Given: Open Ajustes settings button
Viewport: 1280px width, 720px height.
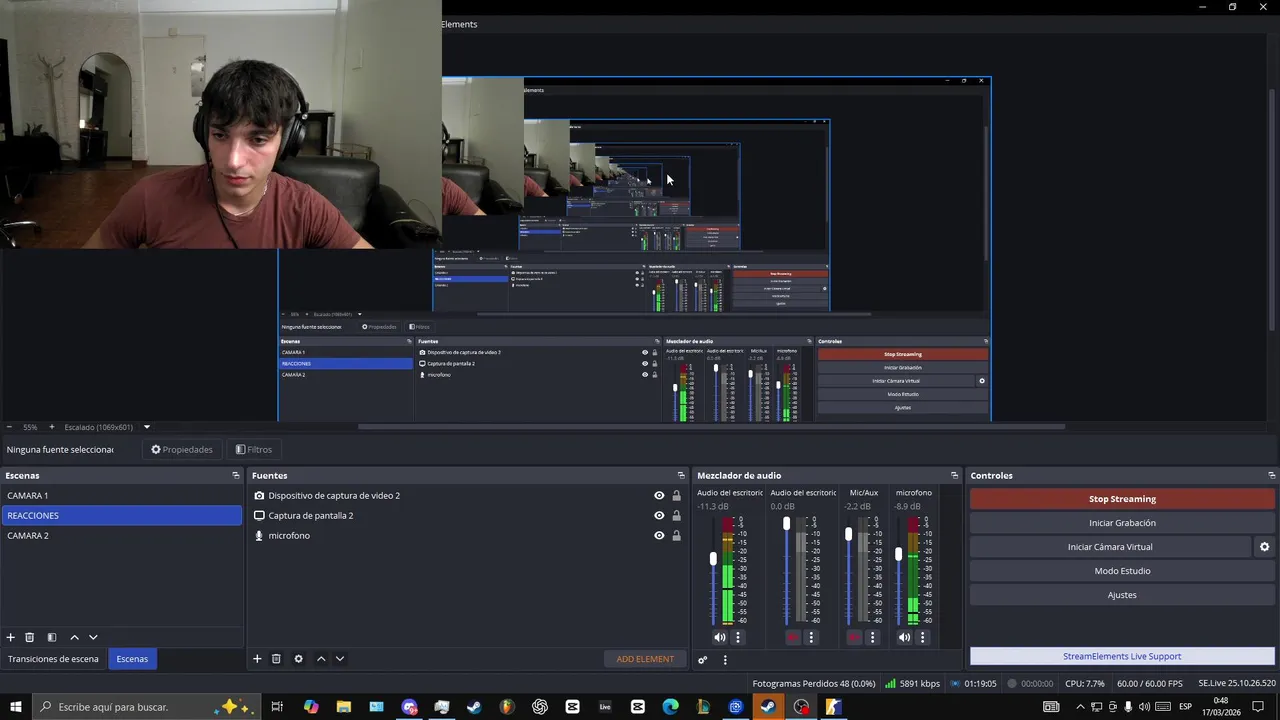Looking at the screenshot, I should click(1122, 595).
